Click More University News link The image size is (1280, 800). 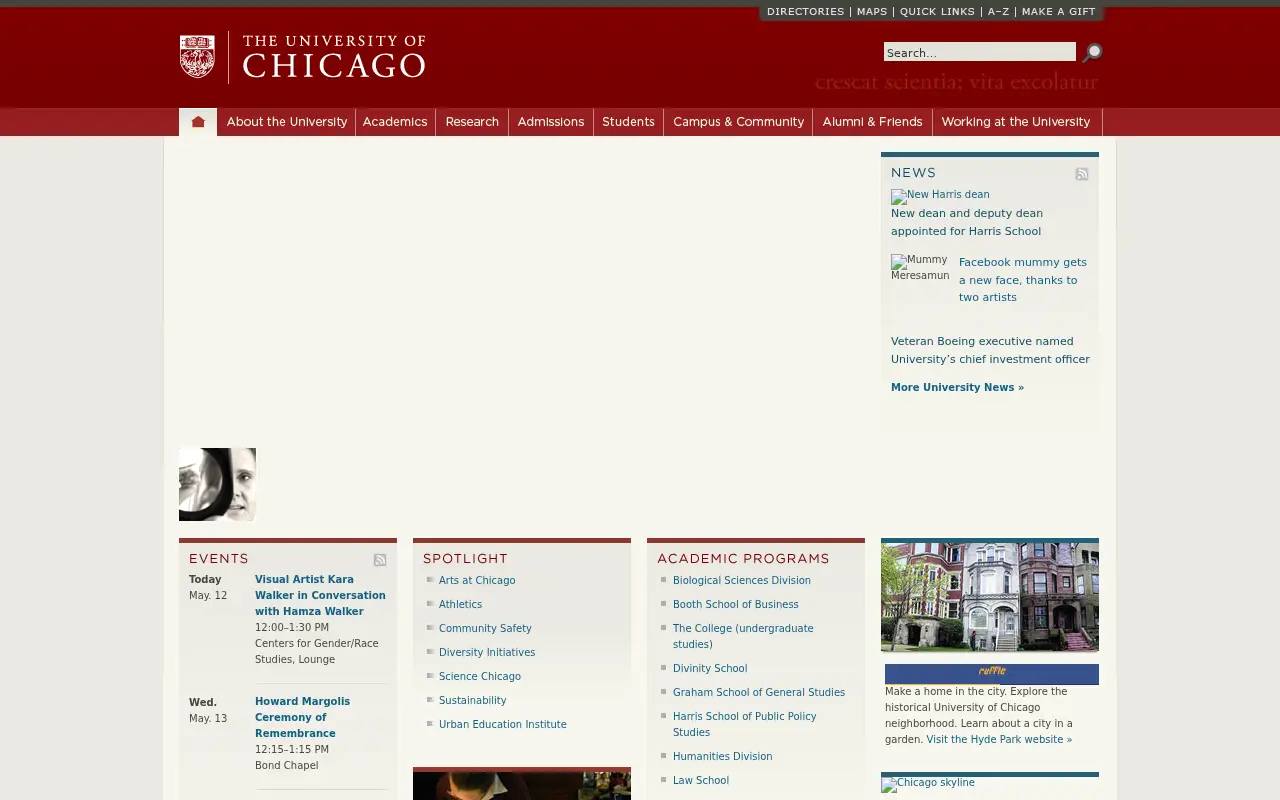pos(957,388)
